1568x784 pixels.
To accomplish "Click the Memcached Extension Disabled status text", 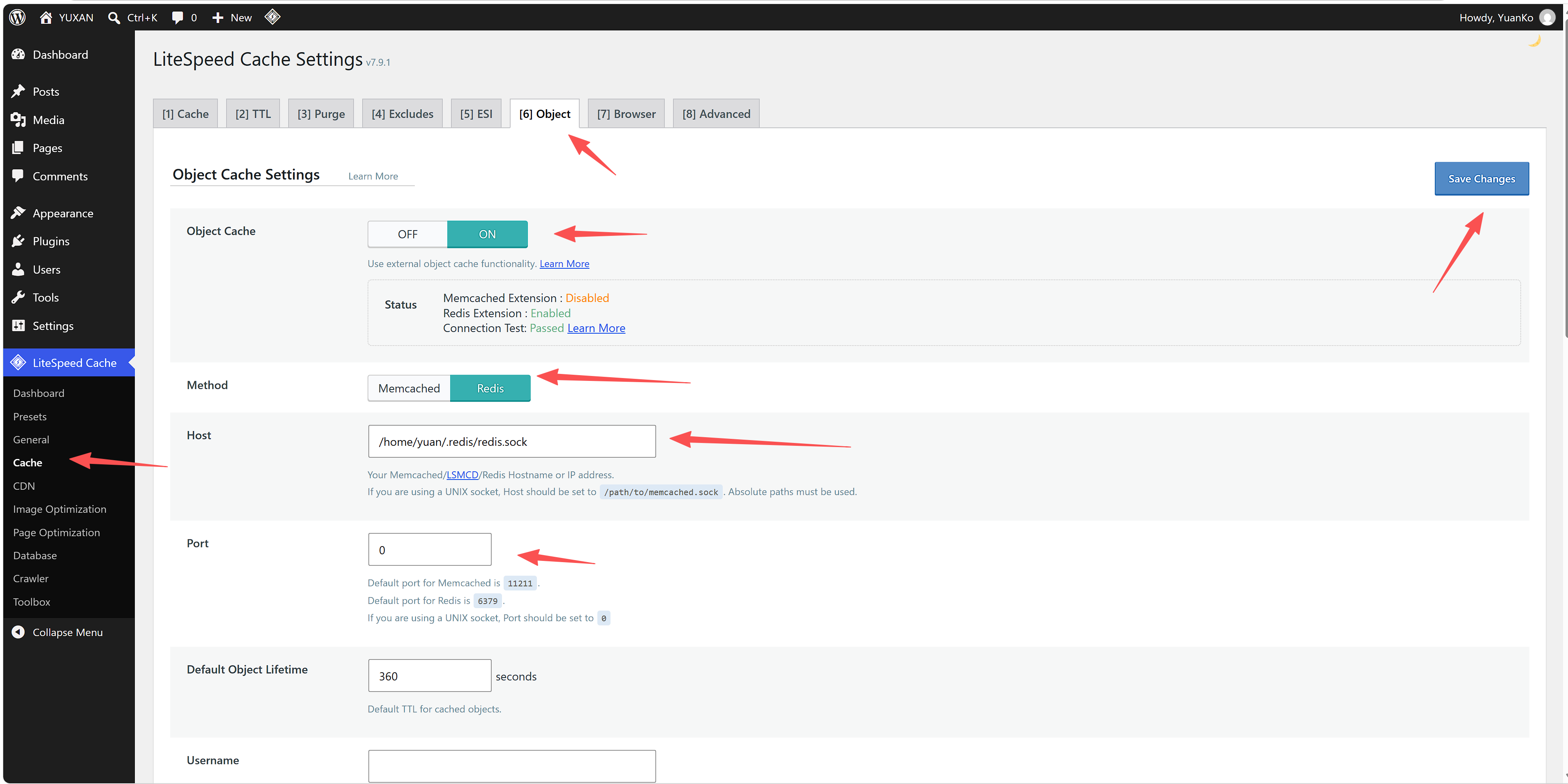I will pyautogui.click(x=587, y=298).
